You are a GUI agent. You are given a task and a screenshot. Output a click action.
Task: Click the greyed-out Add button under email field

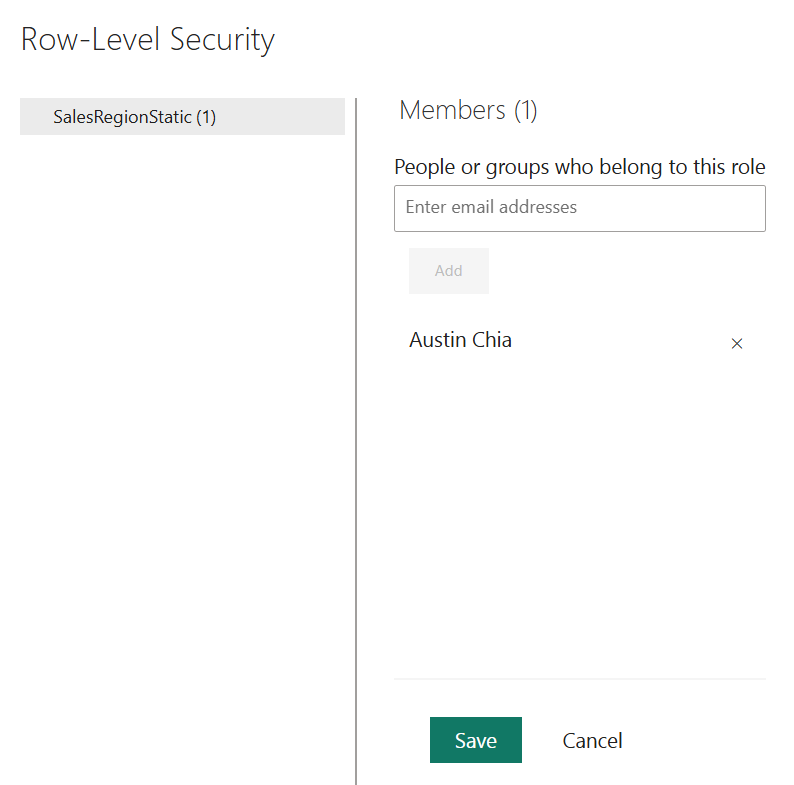click(448, 271)
